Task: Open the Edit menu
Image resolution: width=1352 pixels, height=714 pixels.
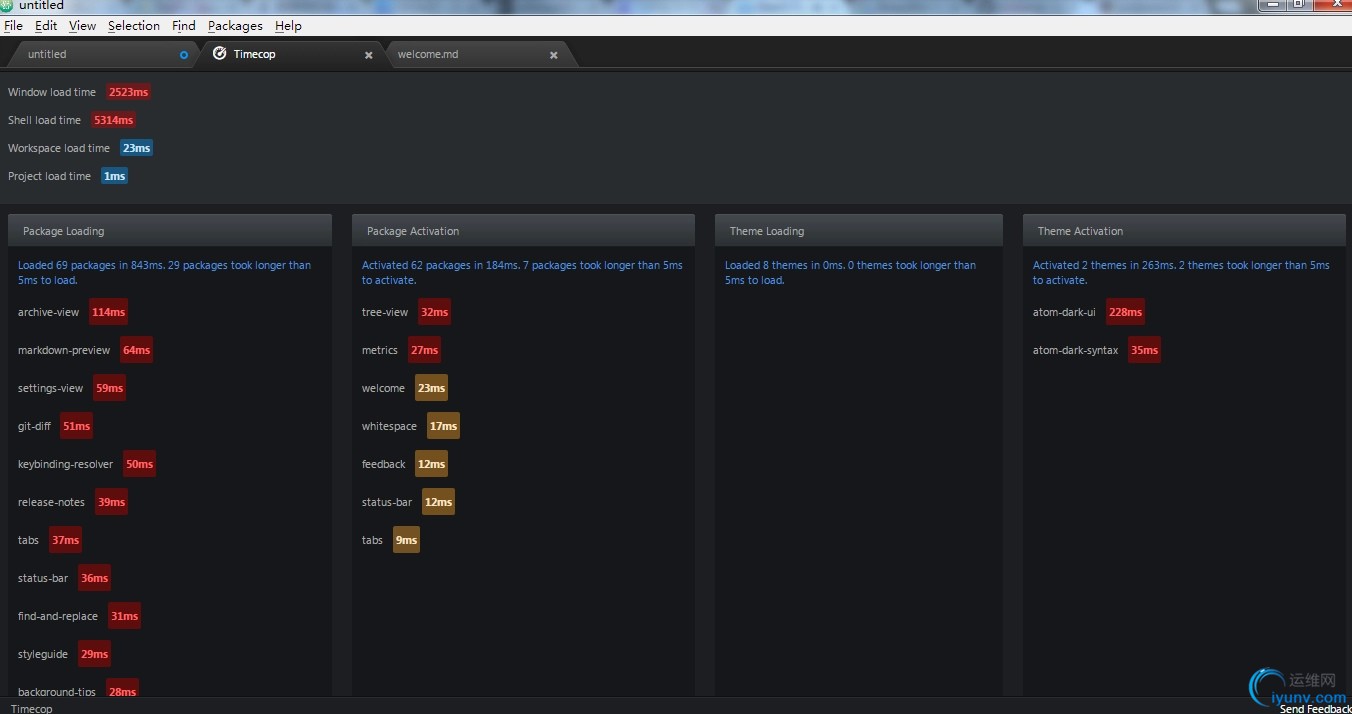Action: pos(46,26)
